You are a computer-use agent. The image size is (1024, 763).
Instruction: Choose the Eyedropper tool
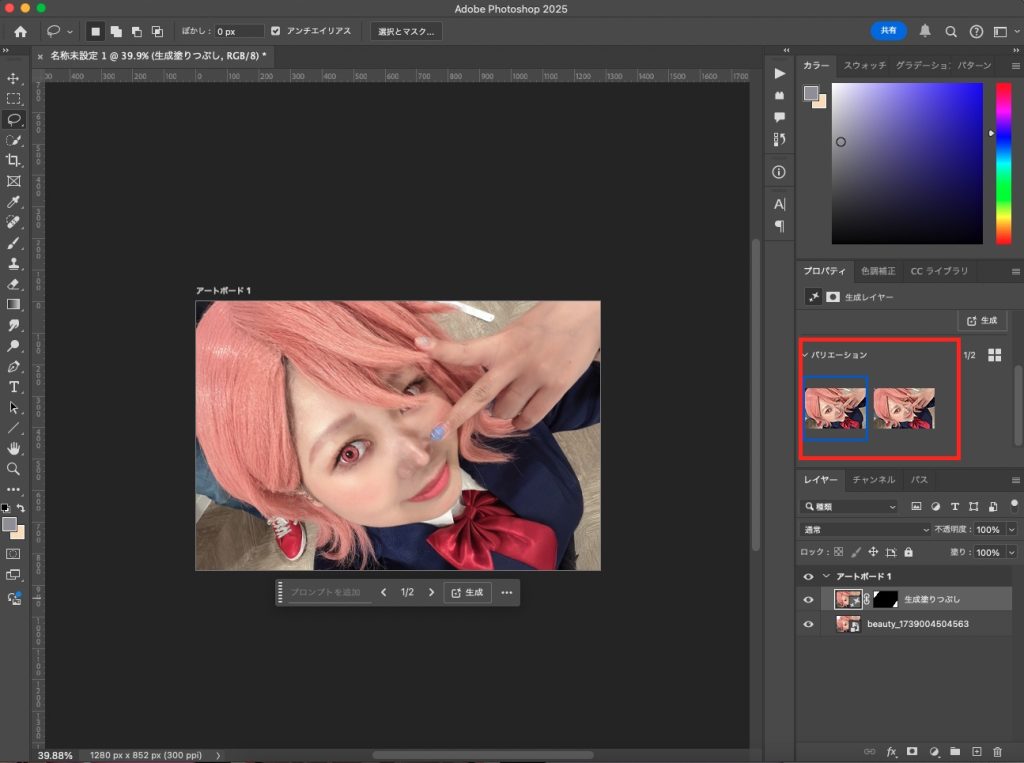pos(13,201)
